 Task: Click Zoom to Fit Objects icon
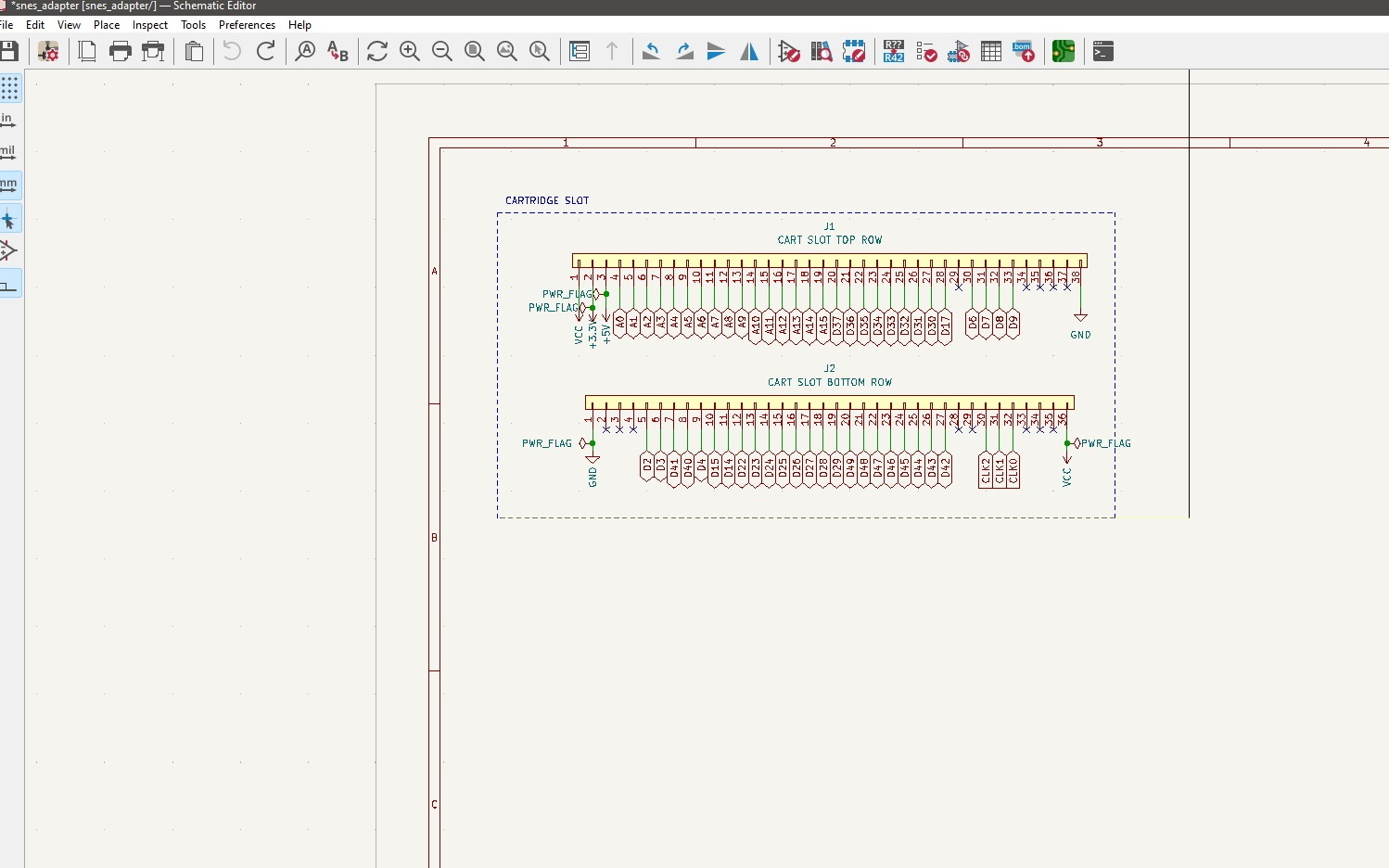click(507, 52)
